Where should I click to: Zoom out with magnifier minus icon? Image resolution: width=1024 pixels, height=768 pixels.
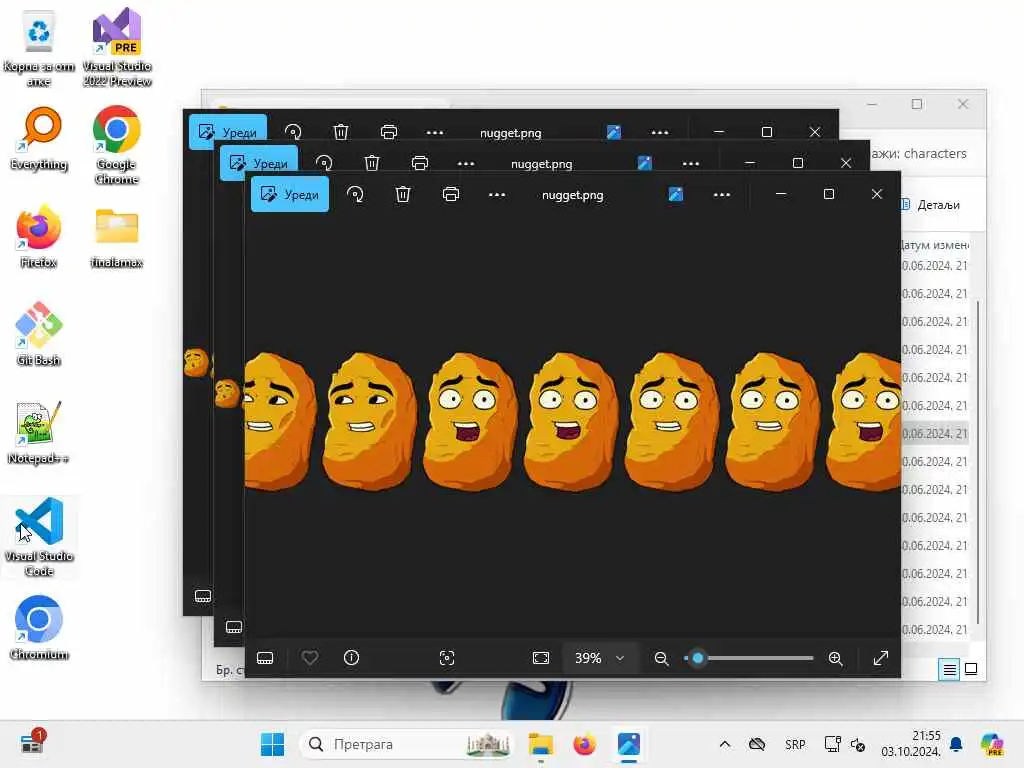tap(662, 658)
